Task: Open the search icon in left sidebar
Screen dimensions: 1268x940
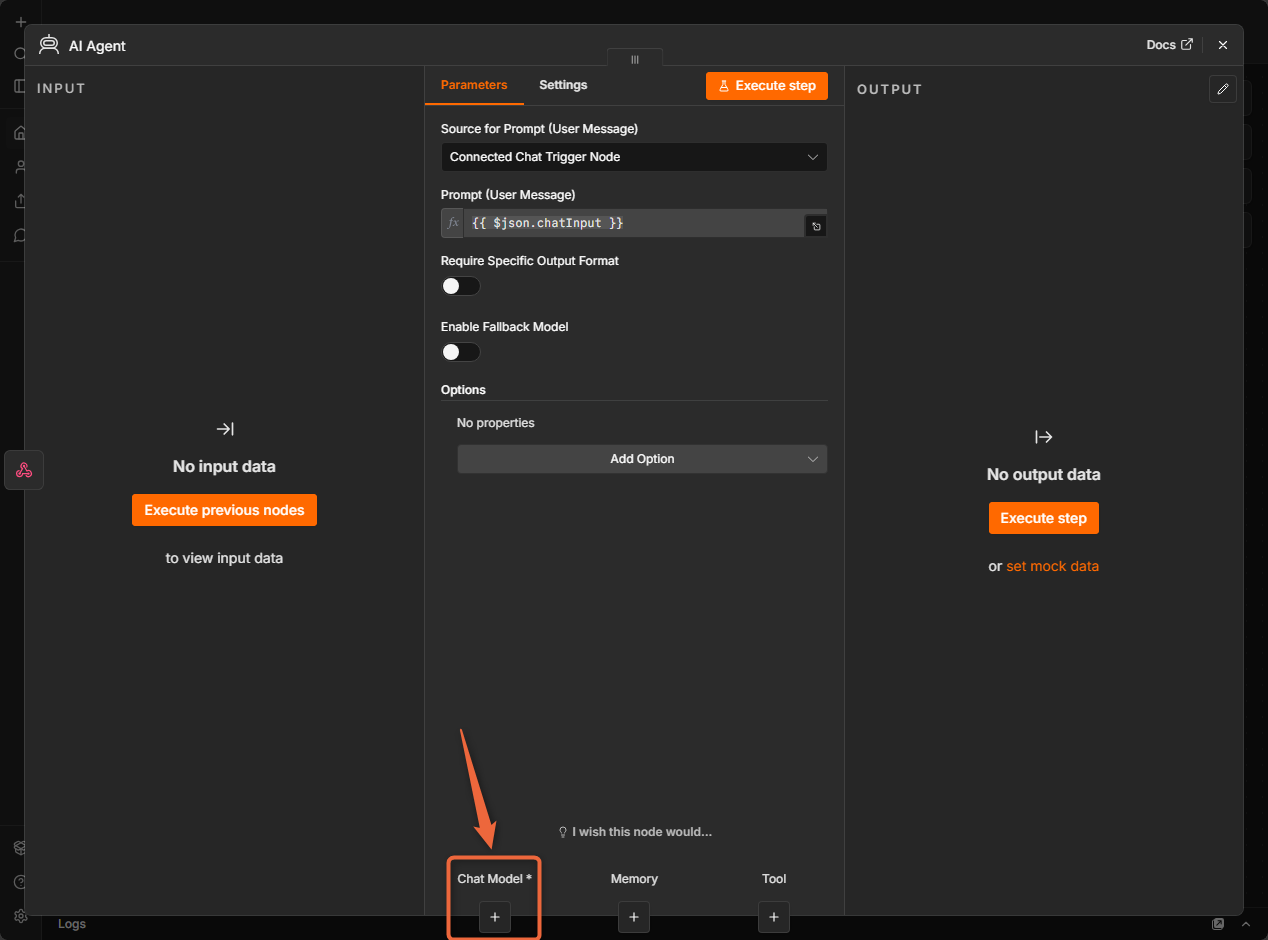Action: 20,54
